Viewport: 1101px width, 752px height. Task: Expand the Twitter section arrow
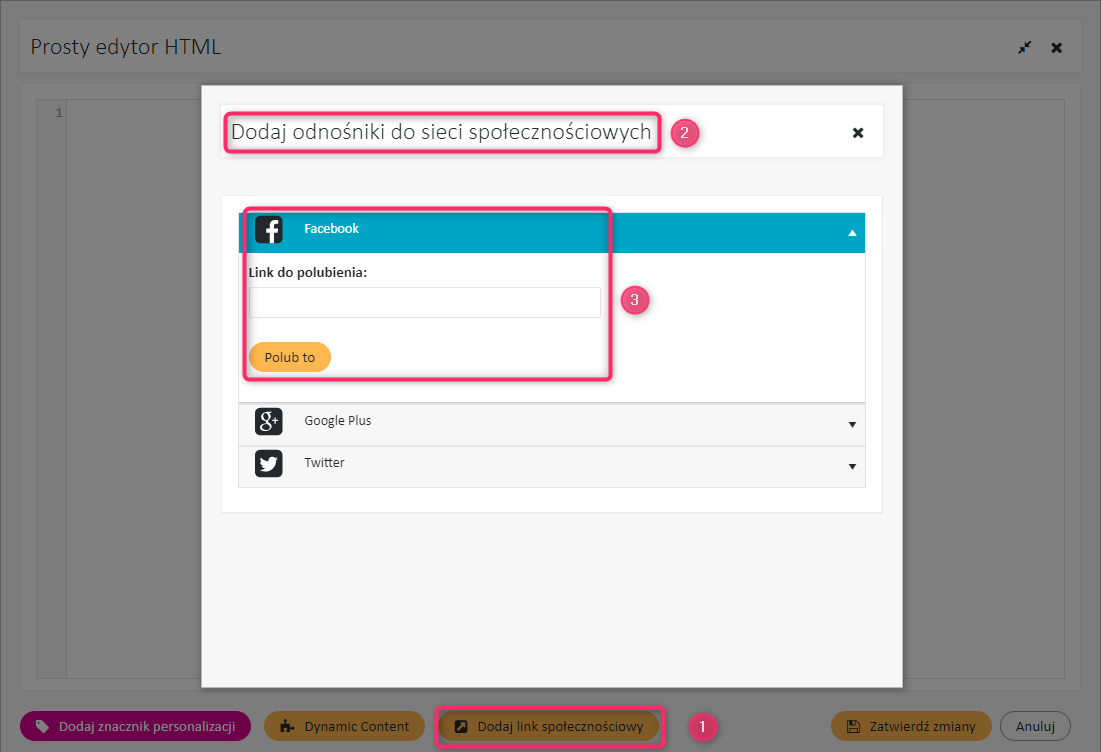click(x=852, y=467)
